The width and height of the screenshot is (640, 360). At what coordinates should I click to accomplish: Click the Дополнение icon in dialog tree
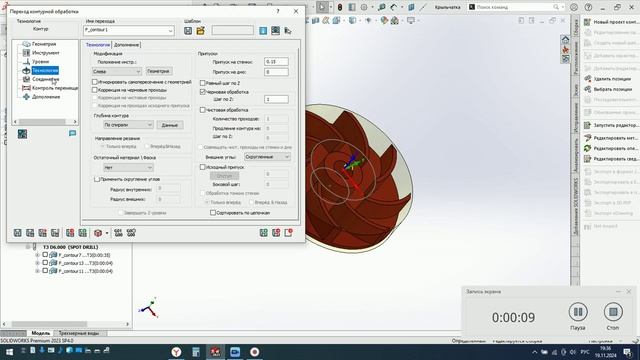(x=26, y=97)
